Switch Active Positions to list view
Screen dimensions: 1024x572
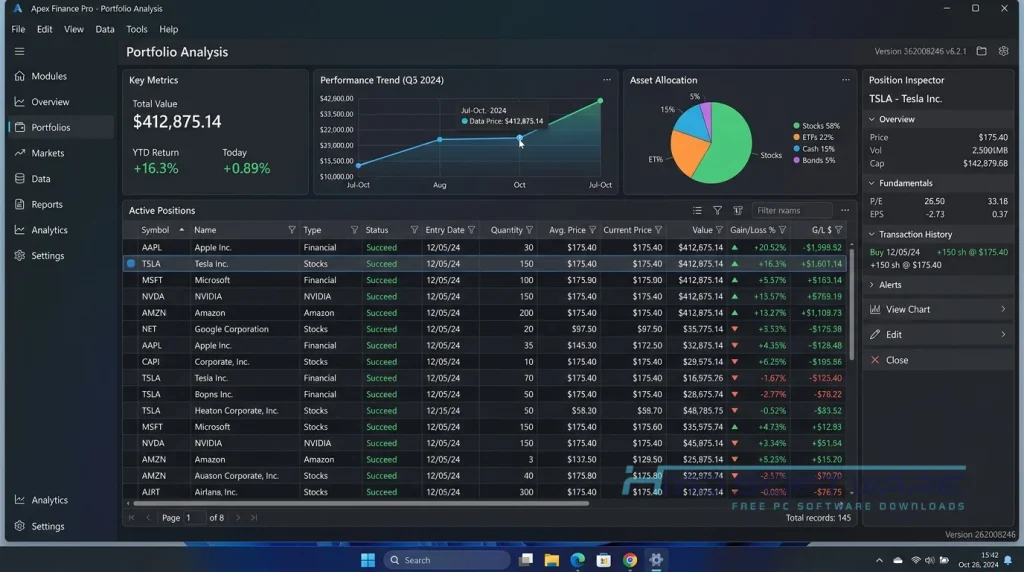click(x=697, y=210)
